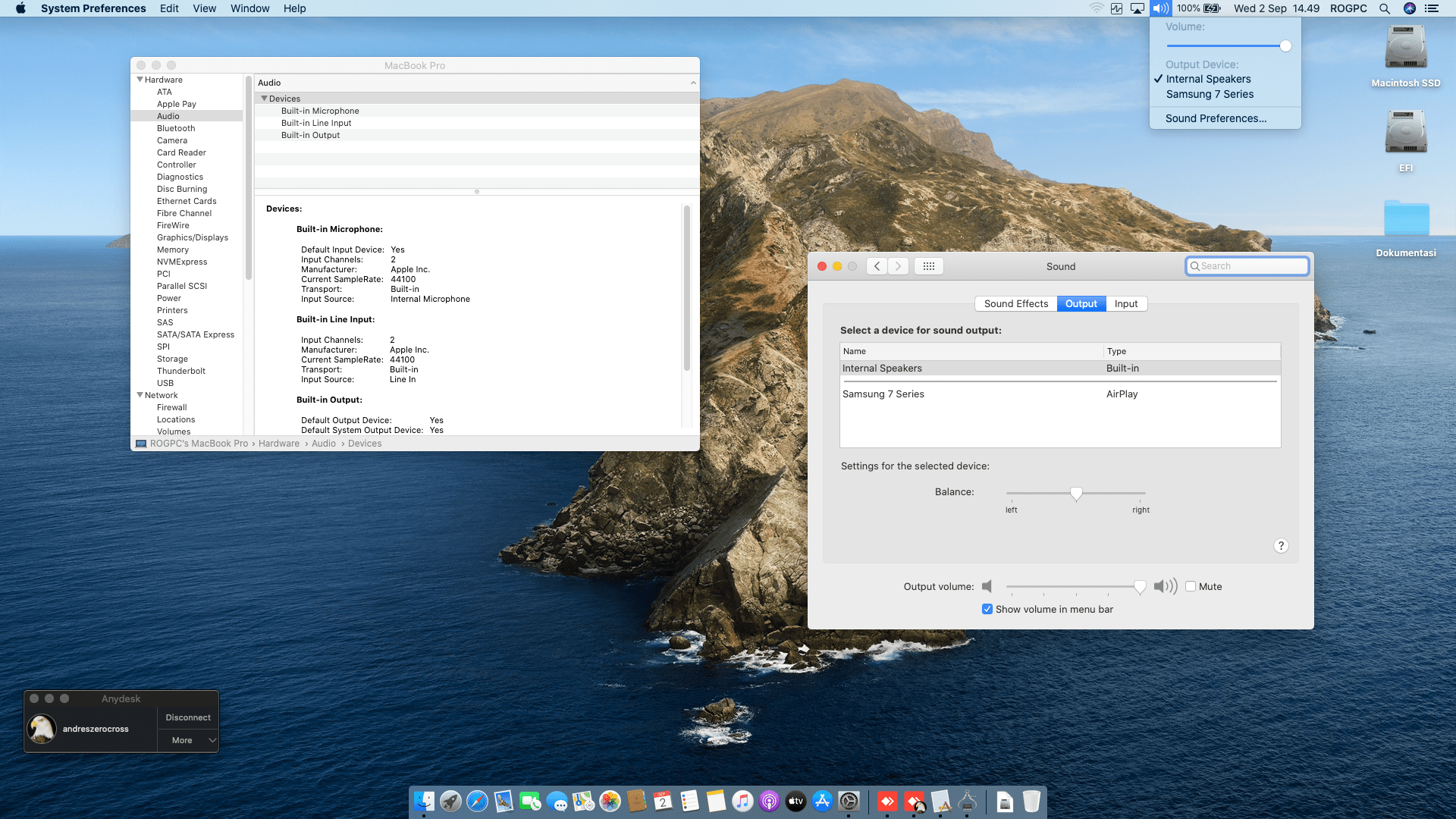
Task: Click Disconnect in the Anydesk window
Action: (x=188, y=717)
